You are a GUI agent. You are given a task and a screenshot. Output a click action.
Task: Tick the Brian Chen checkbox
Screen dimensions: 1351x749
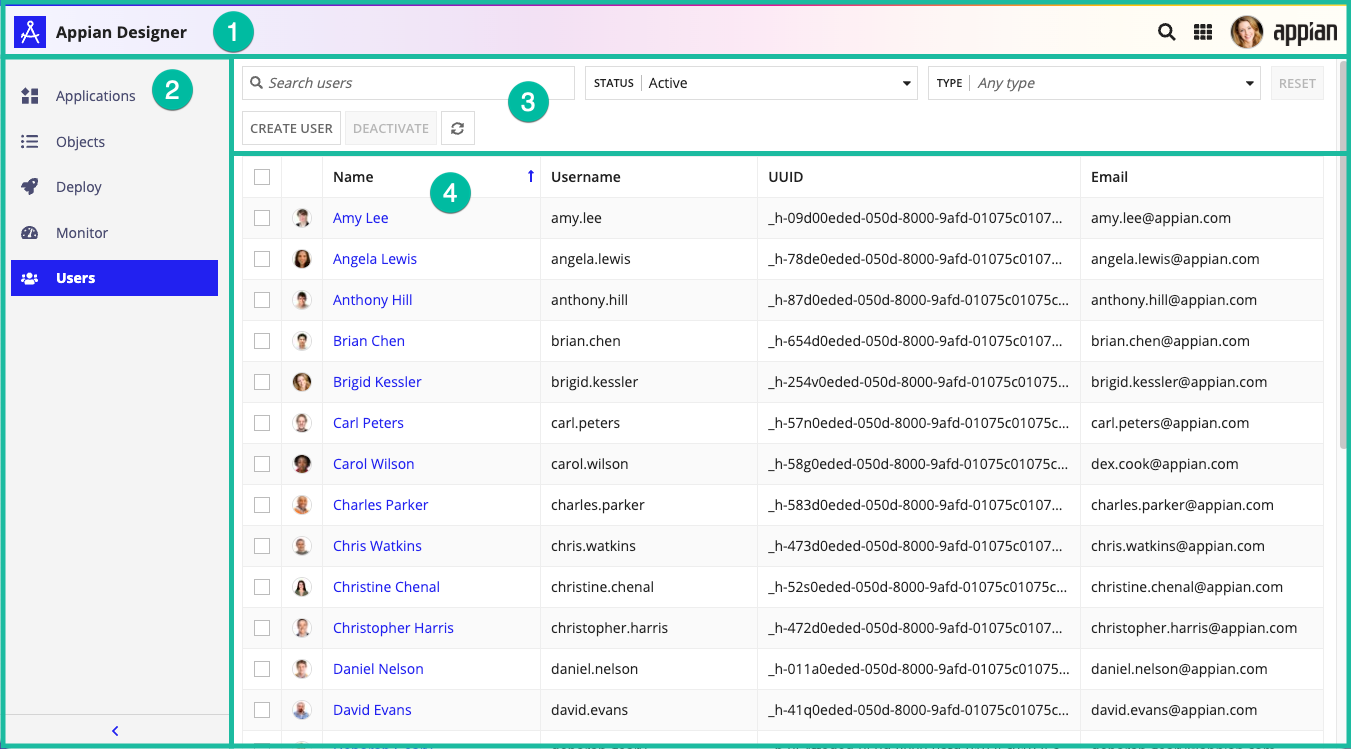(x=262, y=341)
